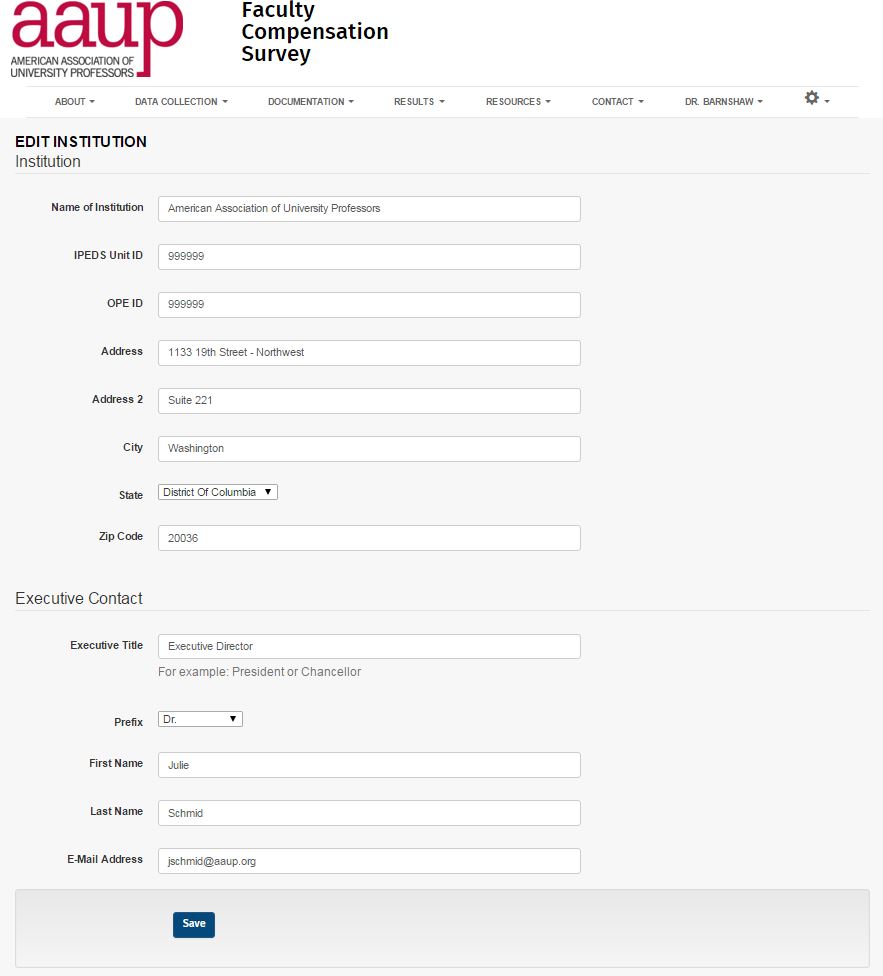Viewport: 883px width, 976px height.
Task: Click the 'Prefix' label
Action: (129, 722)
